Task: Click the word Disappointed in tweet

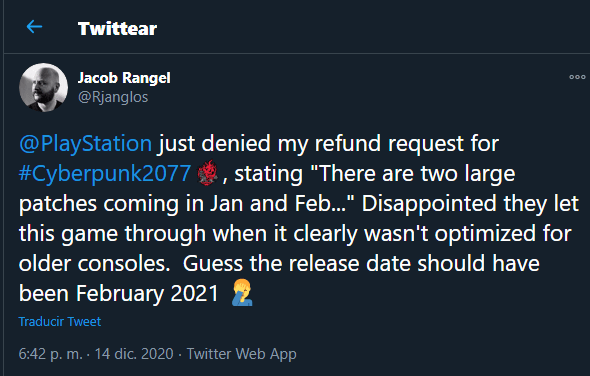Action: tap(429, 204)
